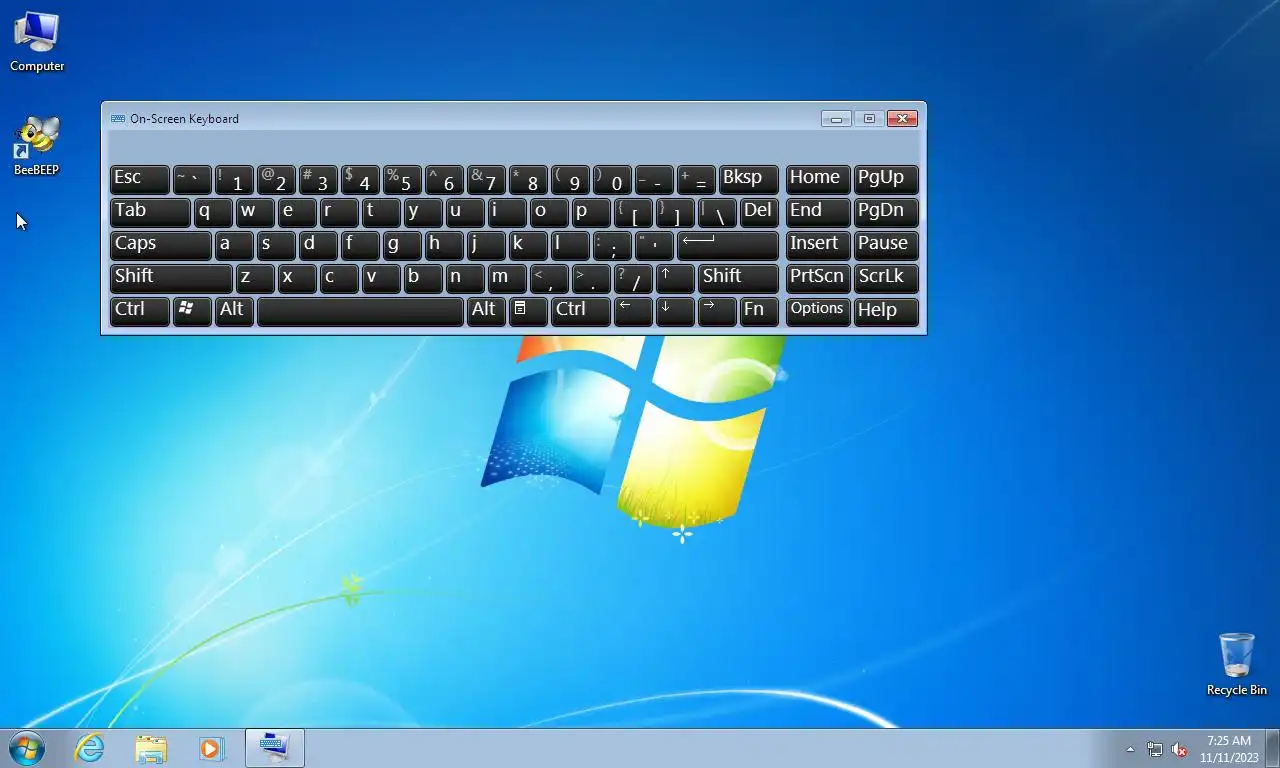The height and width of the screenshot is (768, 1280).
Task: Click the question mark slash key
Action: coord(633,278)
